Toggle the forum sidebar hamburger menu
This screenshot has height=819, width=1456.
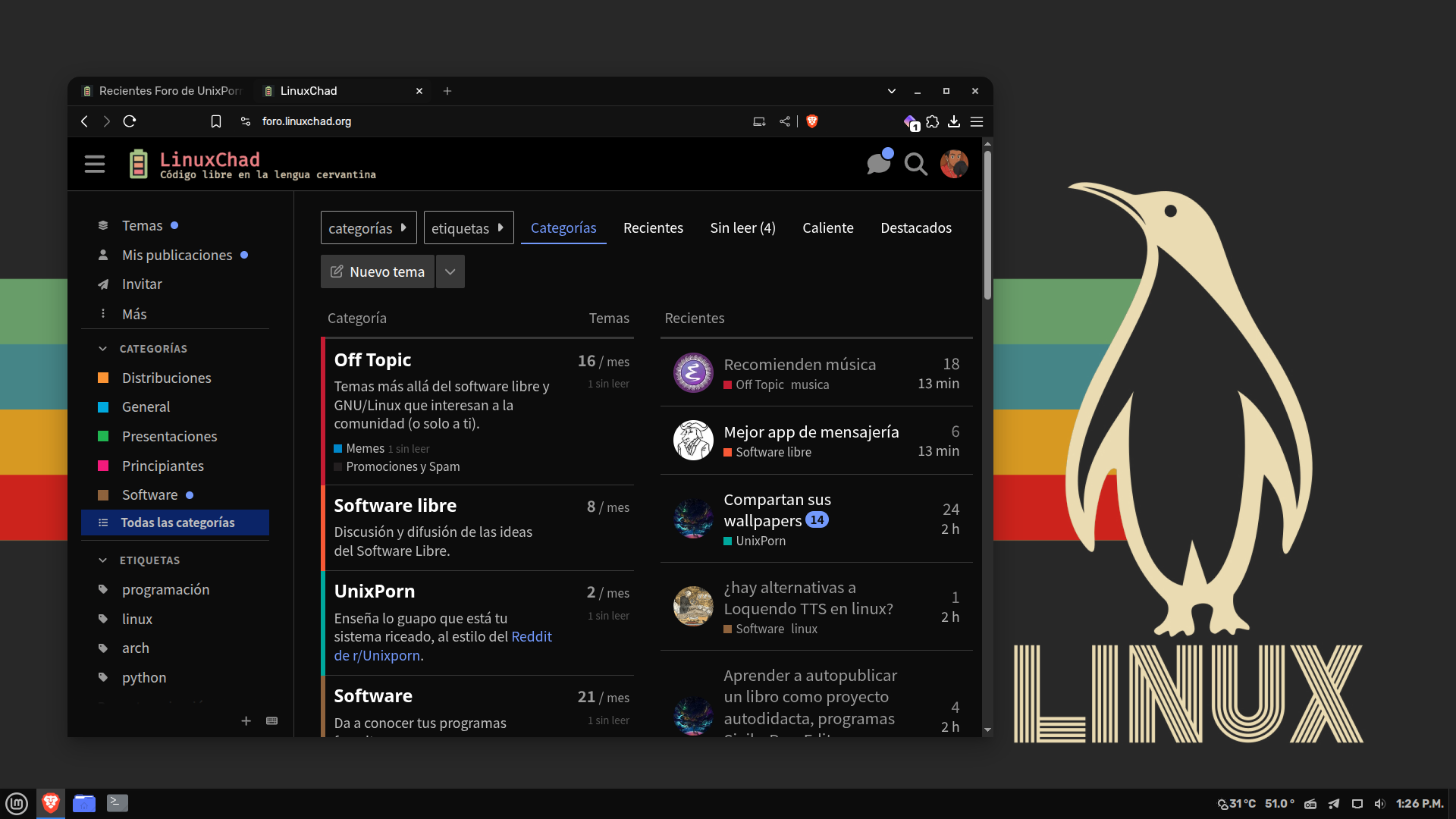coord(95,164)
